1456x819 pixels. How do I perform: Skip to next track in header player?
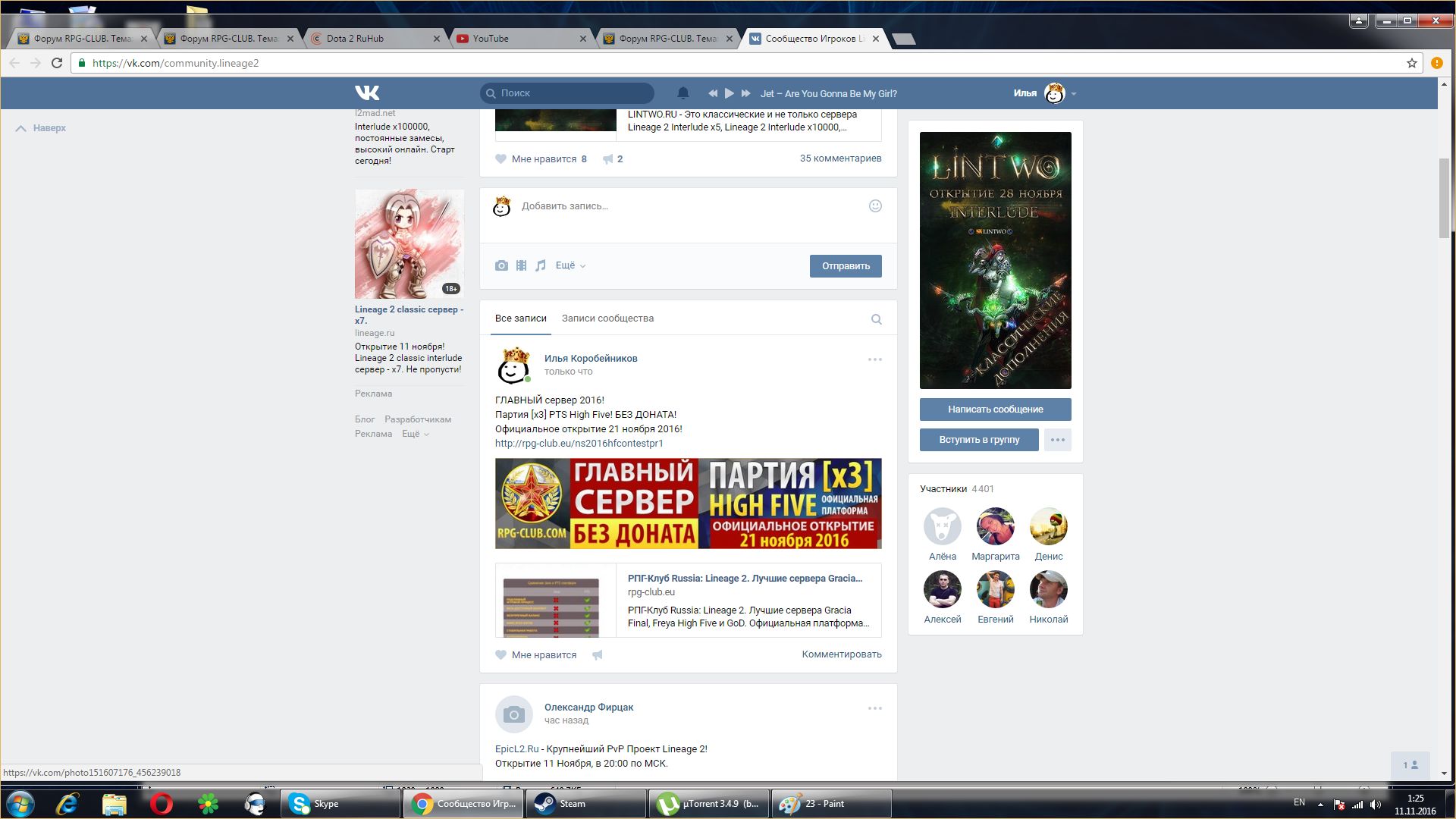pos(745,93)
